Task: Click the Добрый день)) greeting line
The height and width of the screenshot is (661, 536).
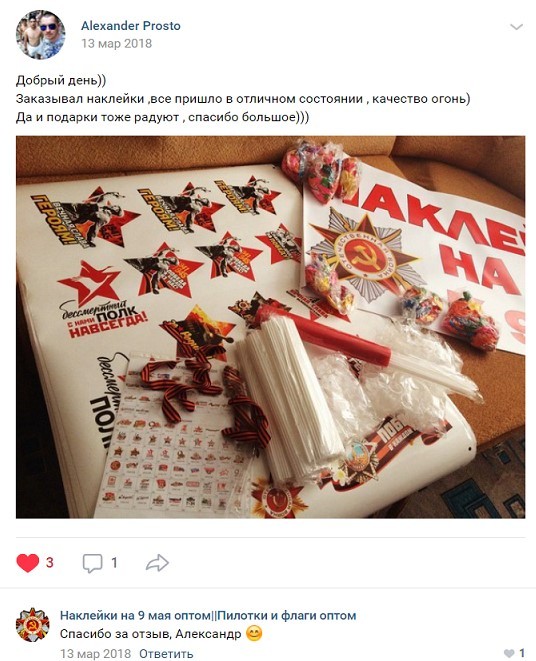Action: (x=61, y=80)
